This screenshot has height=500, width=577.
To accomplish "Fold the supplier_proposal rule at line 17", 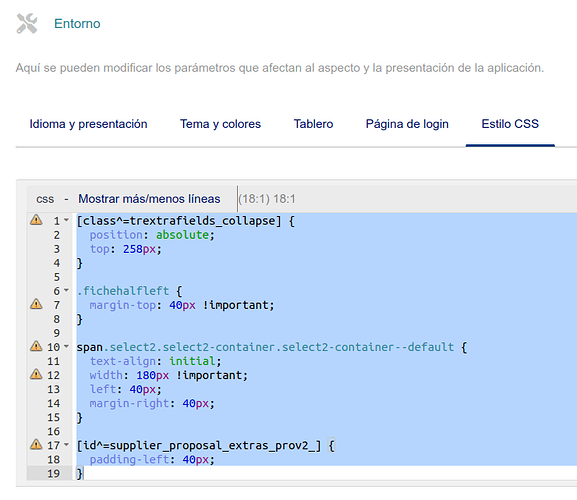I will click(66, 445).
